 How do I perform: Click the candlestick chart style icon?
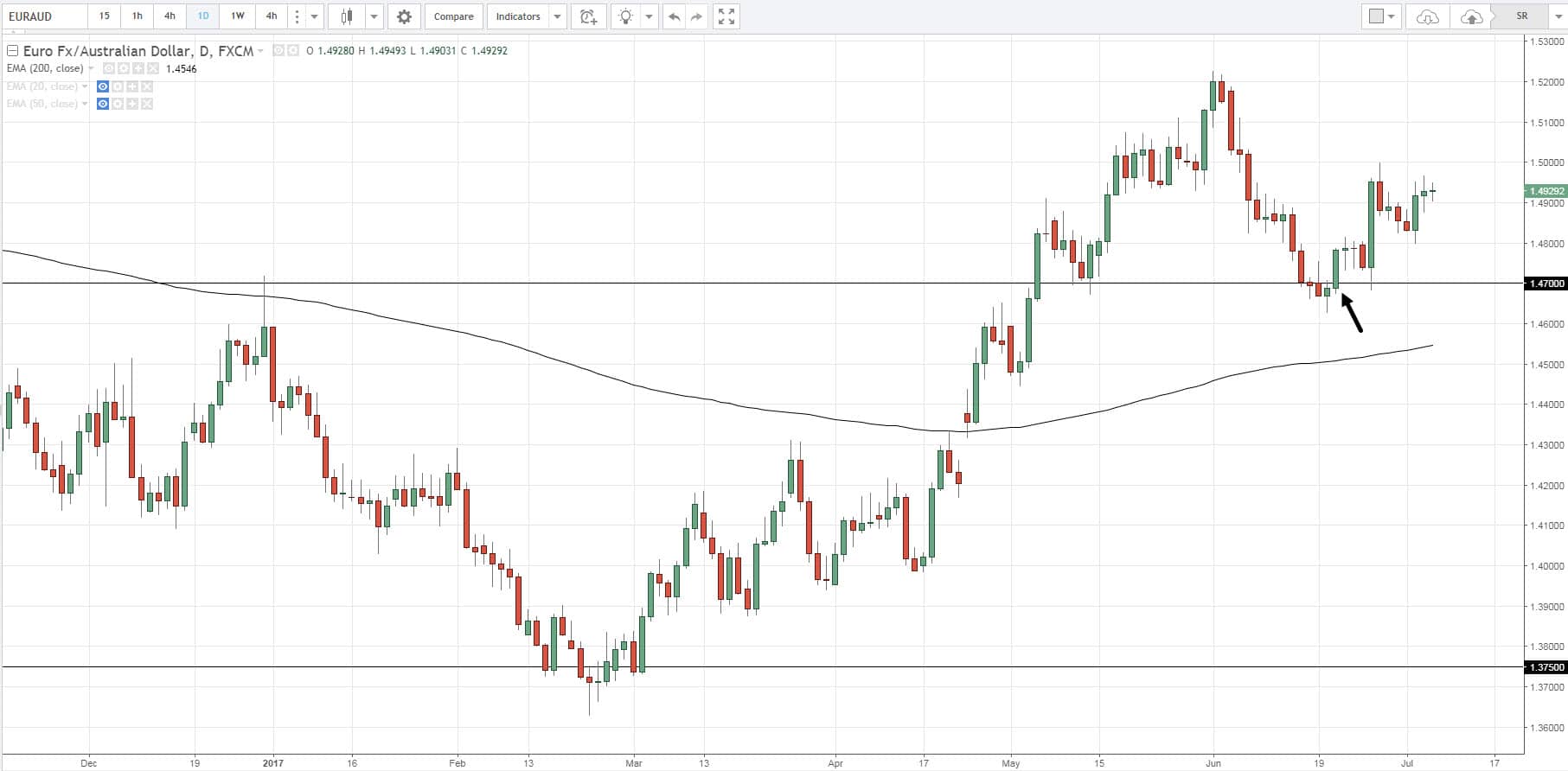347,16
